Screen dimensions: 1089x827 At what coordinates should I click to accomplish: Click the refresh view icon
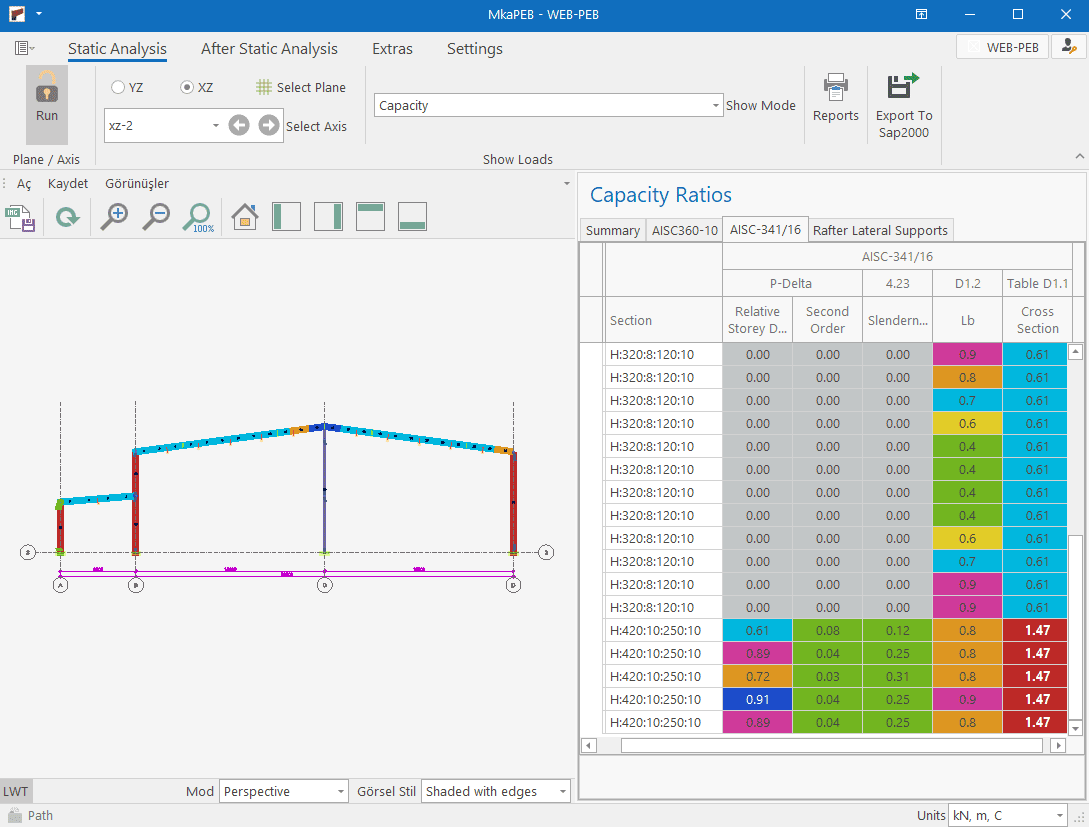67,217
